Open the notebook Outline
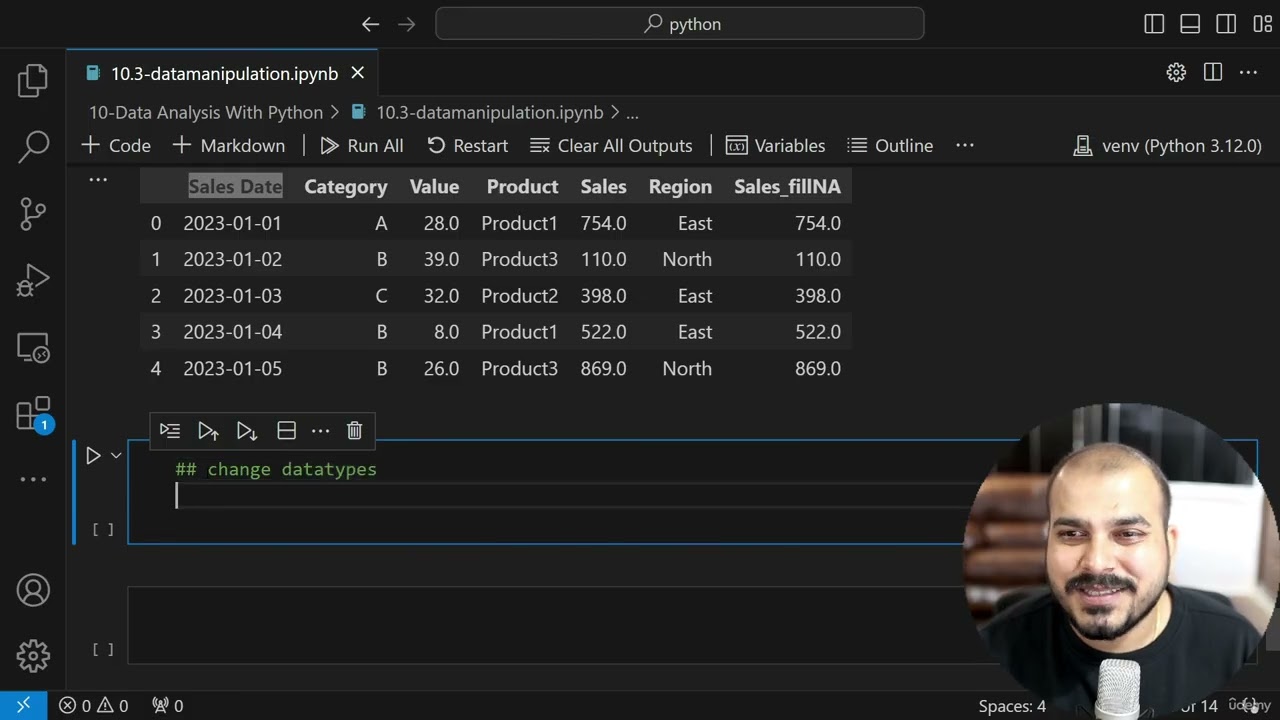 tap(890, 145)
